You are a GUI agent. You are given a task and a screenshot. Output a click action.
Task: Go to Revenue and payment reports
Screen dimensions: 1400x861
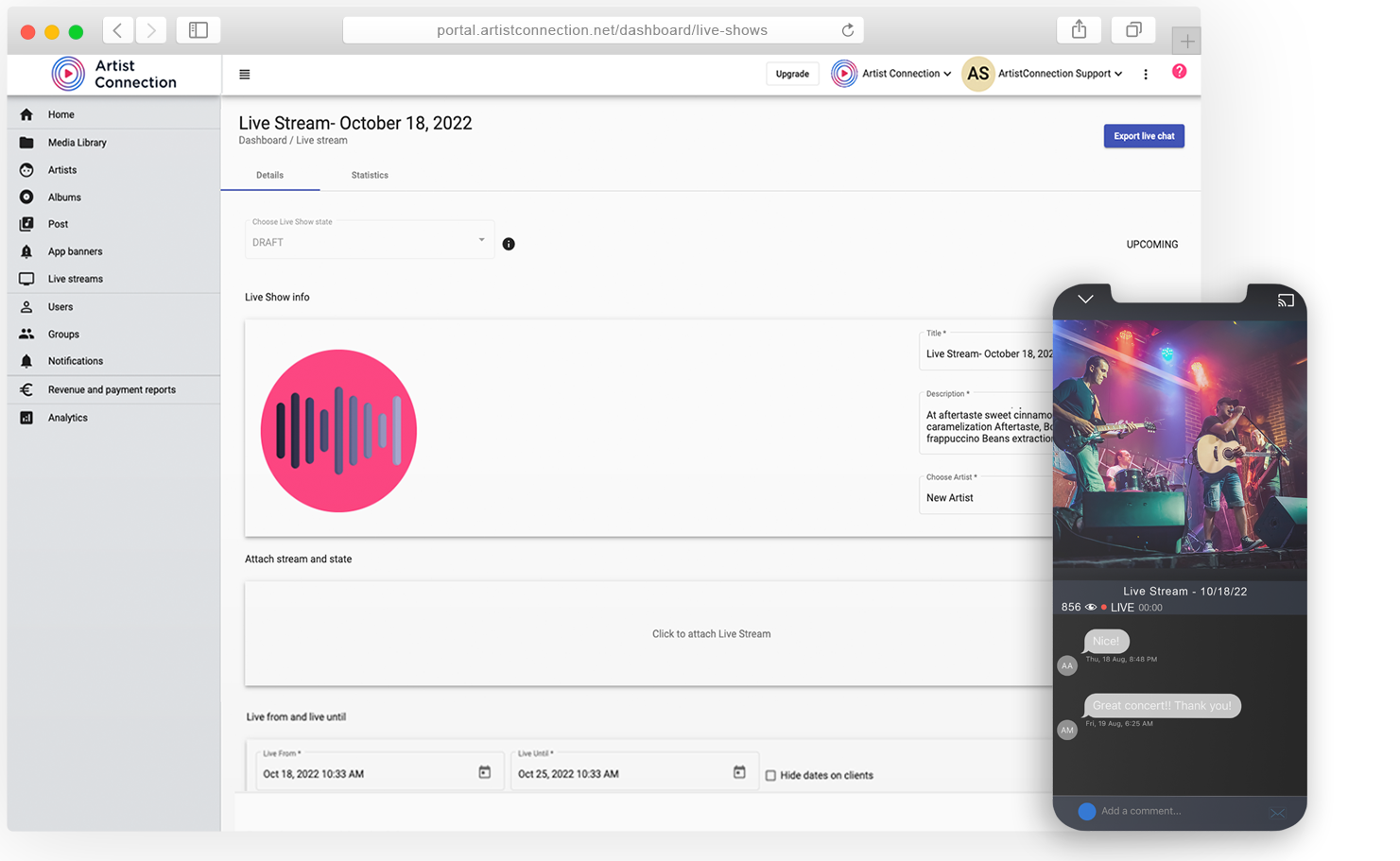pyautogui.click(x=112, y=389)
